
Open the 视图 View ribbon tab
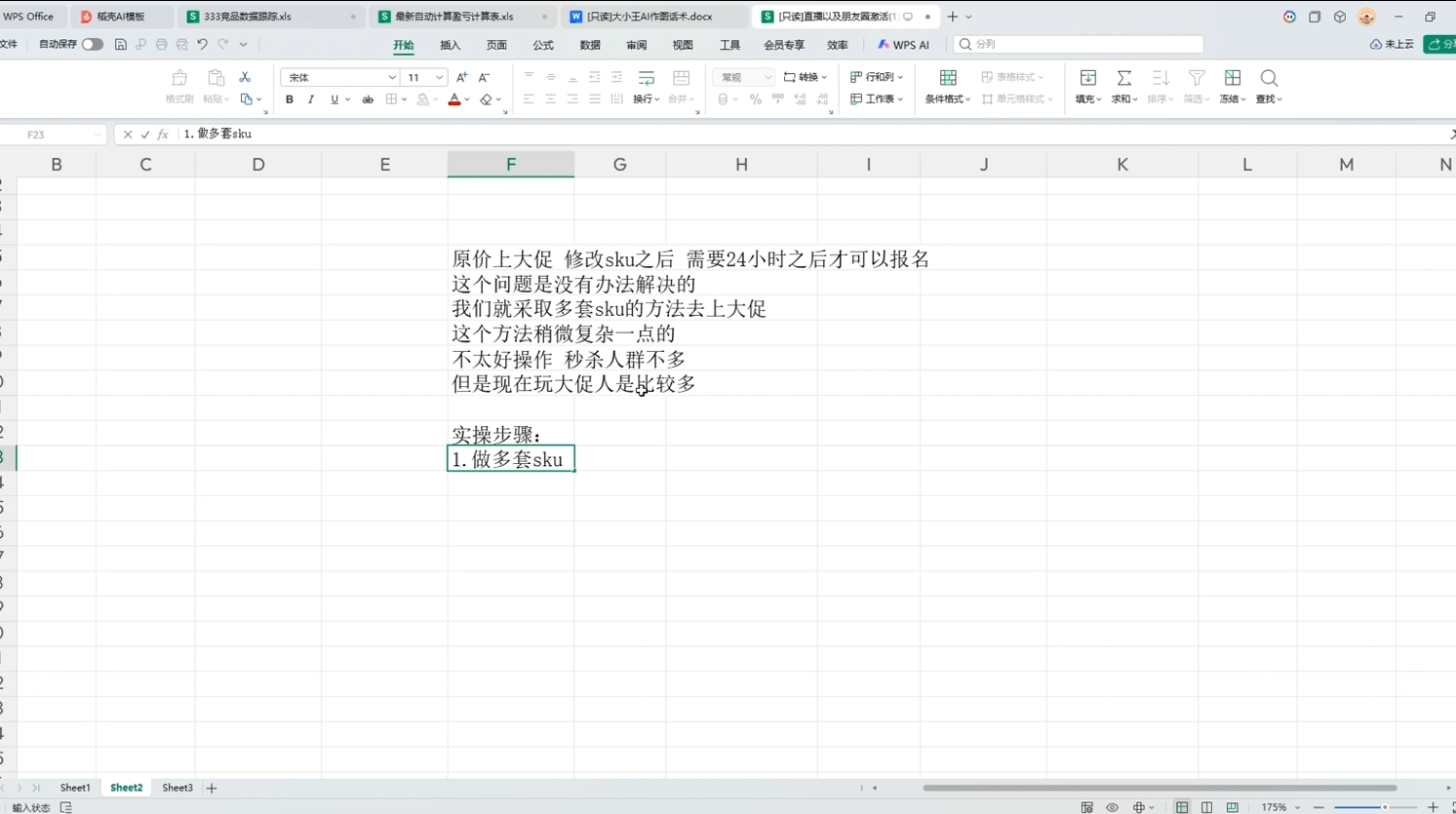[x=683, y=45]
